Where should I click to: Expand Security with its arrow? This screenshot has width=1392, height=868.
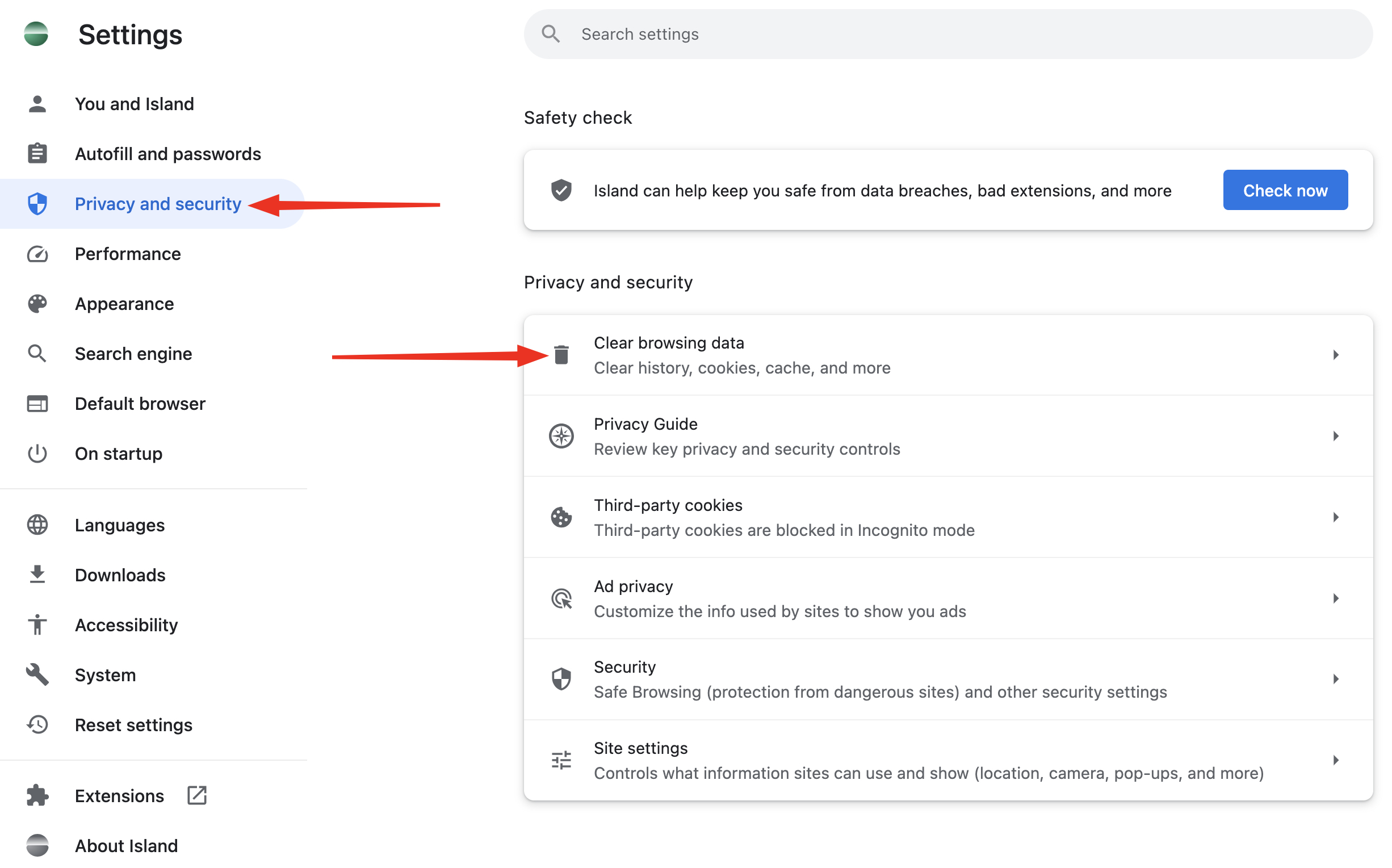pyautogui.click(x=1336, y=679)
